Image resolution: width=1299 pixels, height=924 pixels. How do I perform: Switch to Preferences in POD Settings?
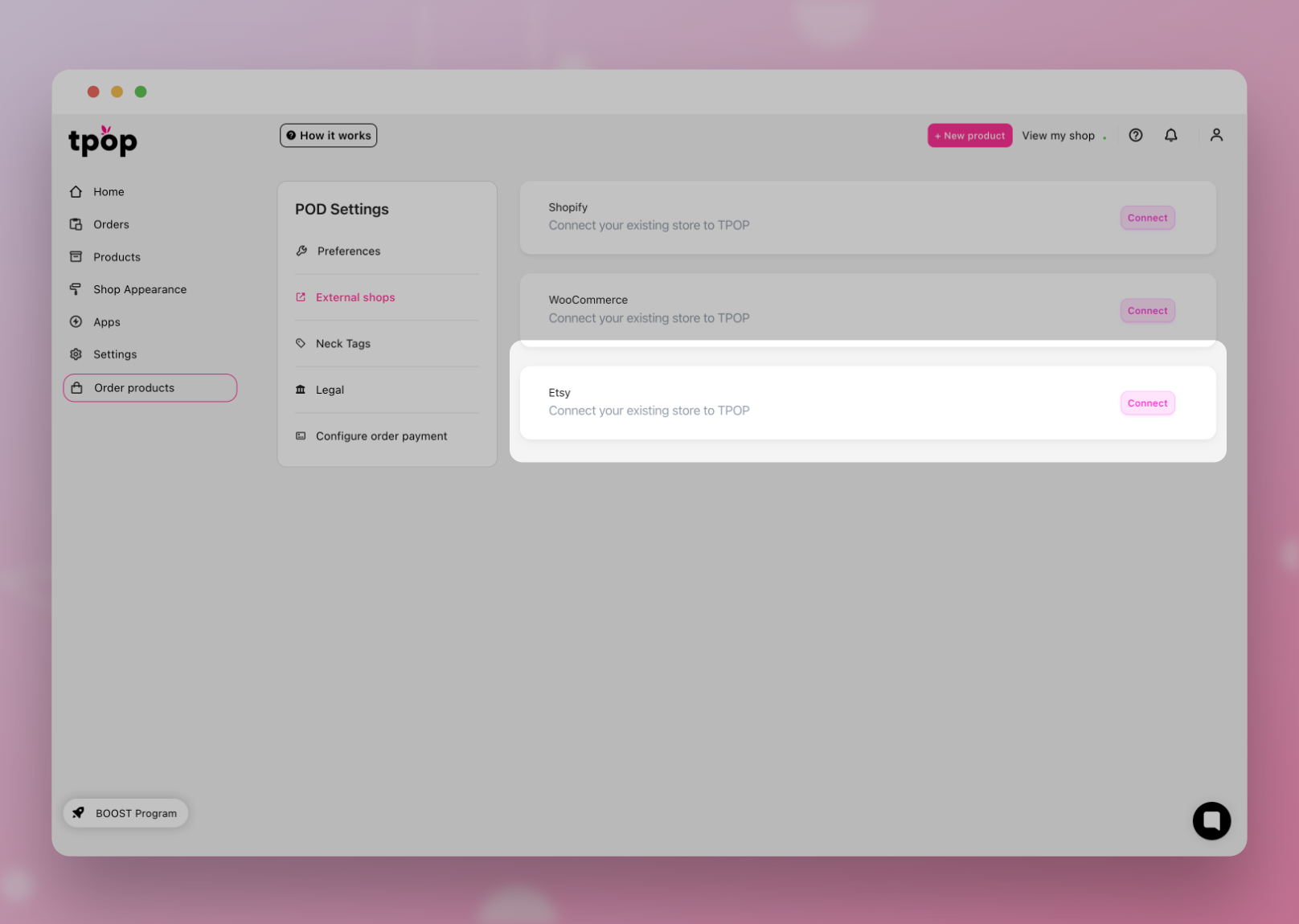348,251
